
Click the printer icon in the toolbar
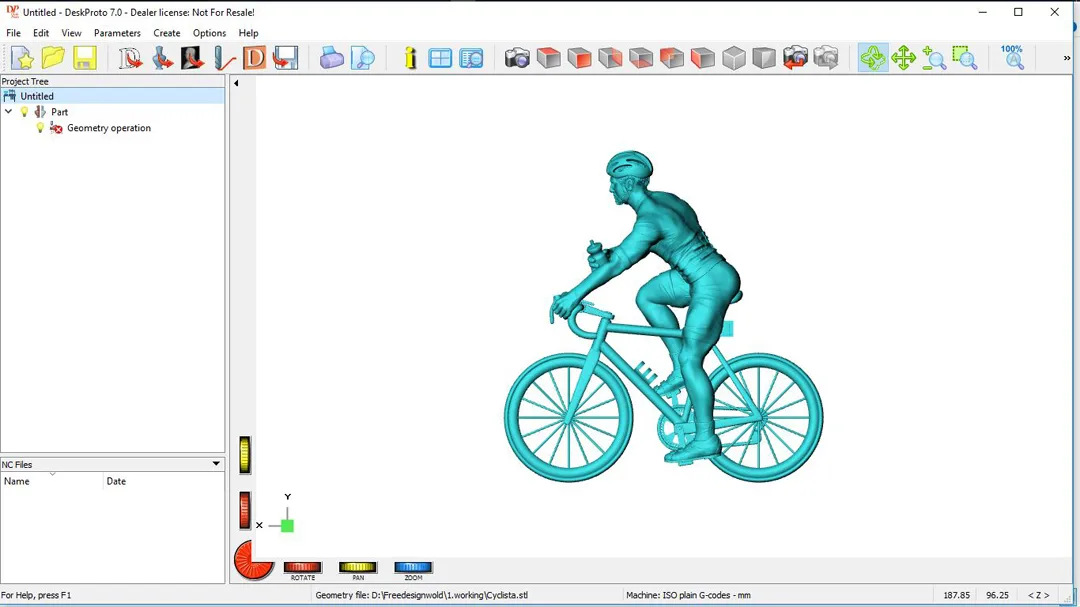pyautogui.click(x=331, y=58)
